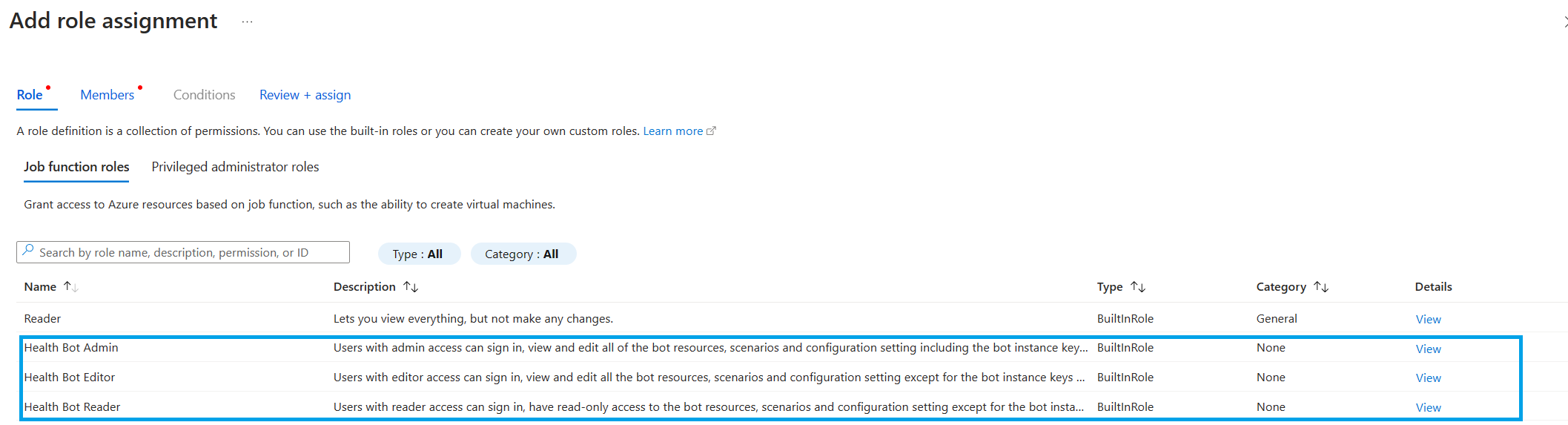Select the Health Bot Reader role row
This screenshot has width=1568, height=425.
coord(72,407)
